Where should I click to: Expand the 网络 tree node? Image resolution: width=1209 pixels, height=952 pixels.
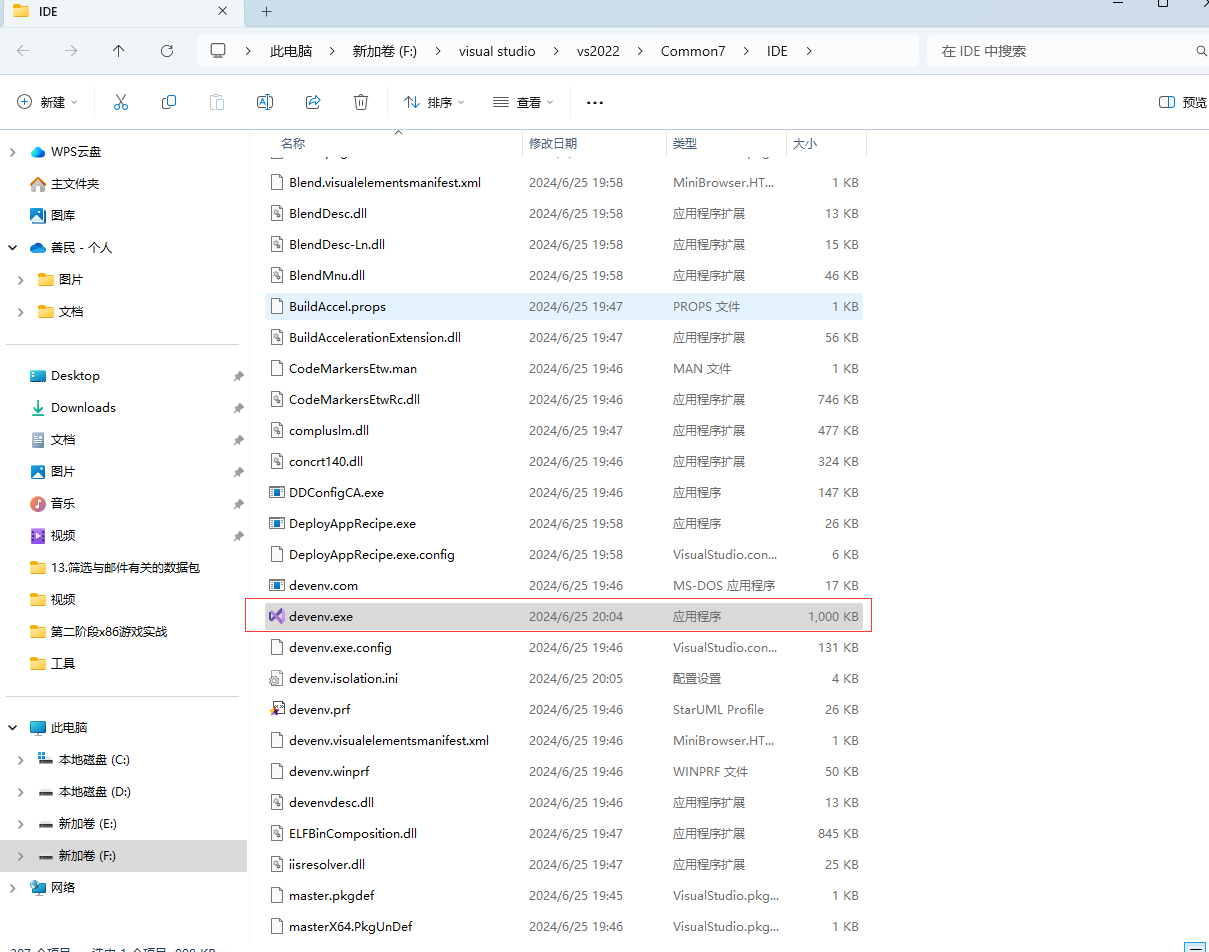(x=13, y=888)
